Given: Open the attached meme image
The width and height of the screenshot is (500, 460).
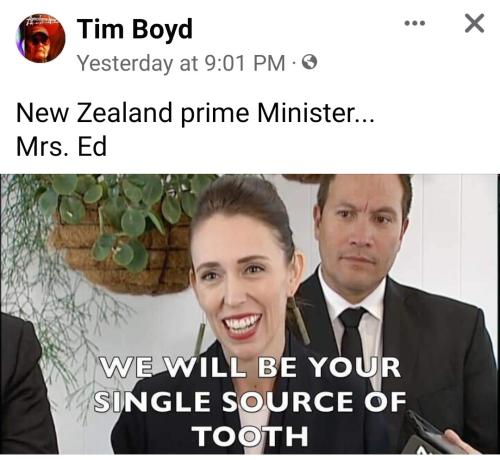Looking at the screenshot, I should pos(249,314).
